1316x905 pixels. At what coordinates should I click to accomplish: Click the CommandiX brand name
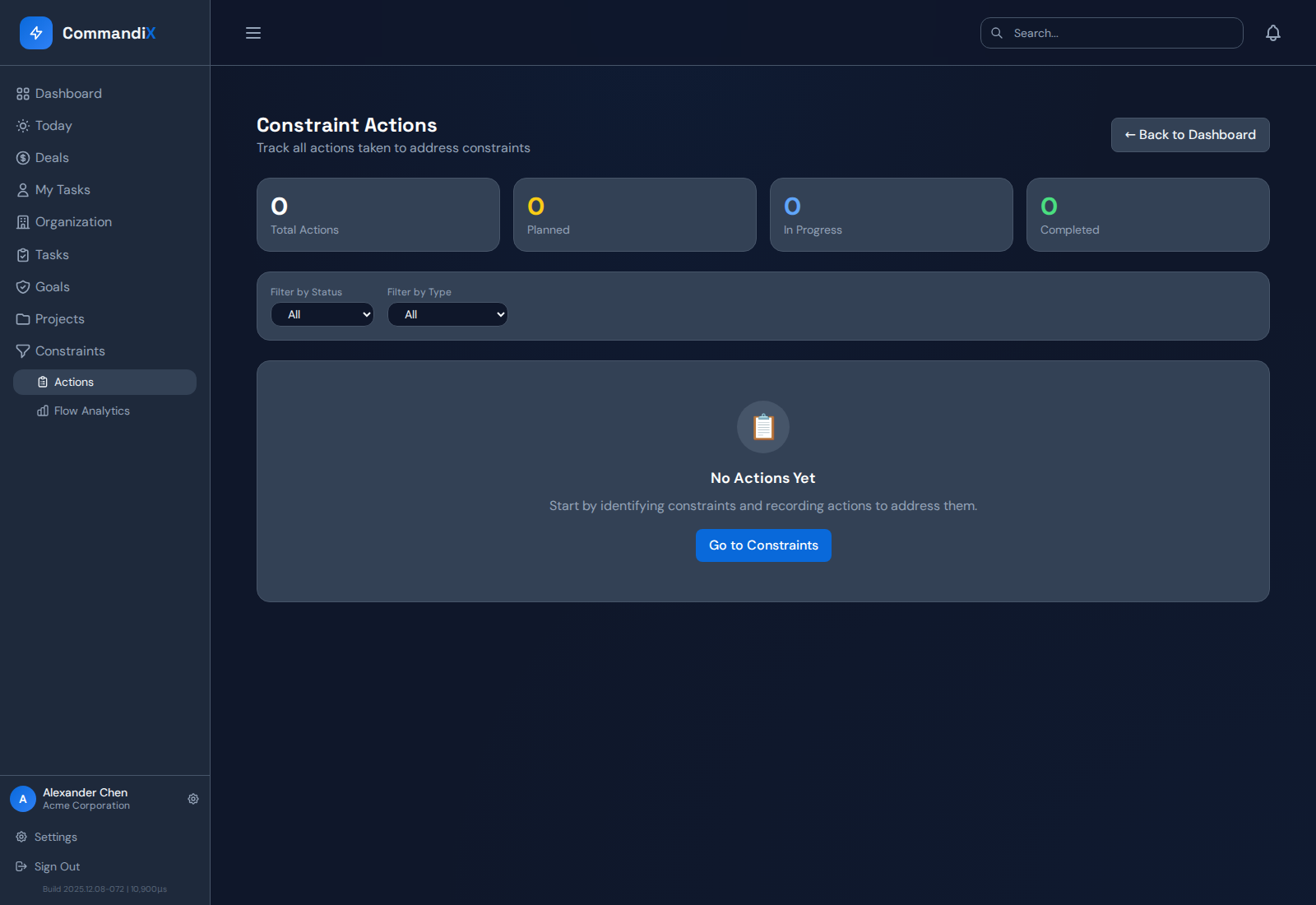coord(109,33)
